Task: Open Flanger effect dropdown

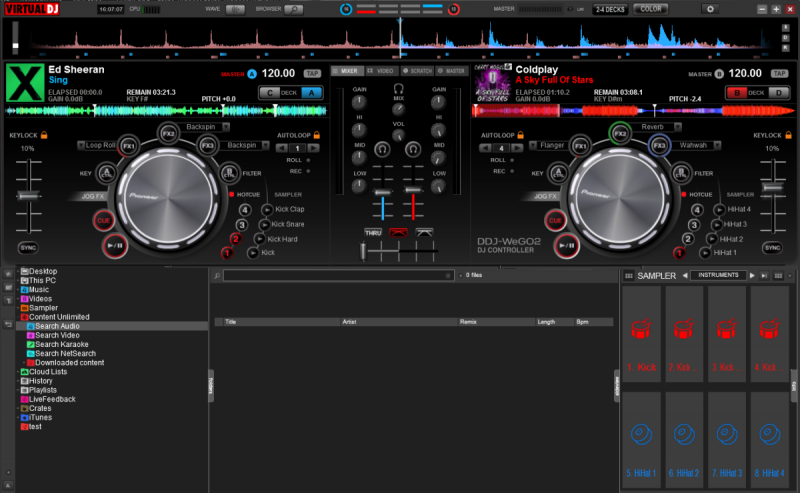Action: click(x=533, y=145)
